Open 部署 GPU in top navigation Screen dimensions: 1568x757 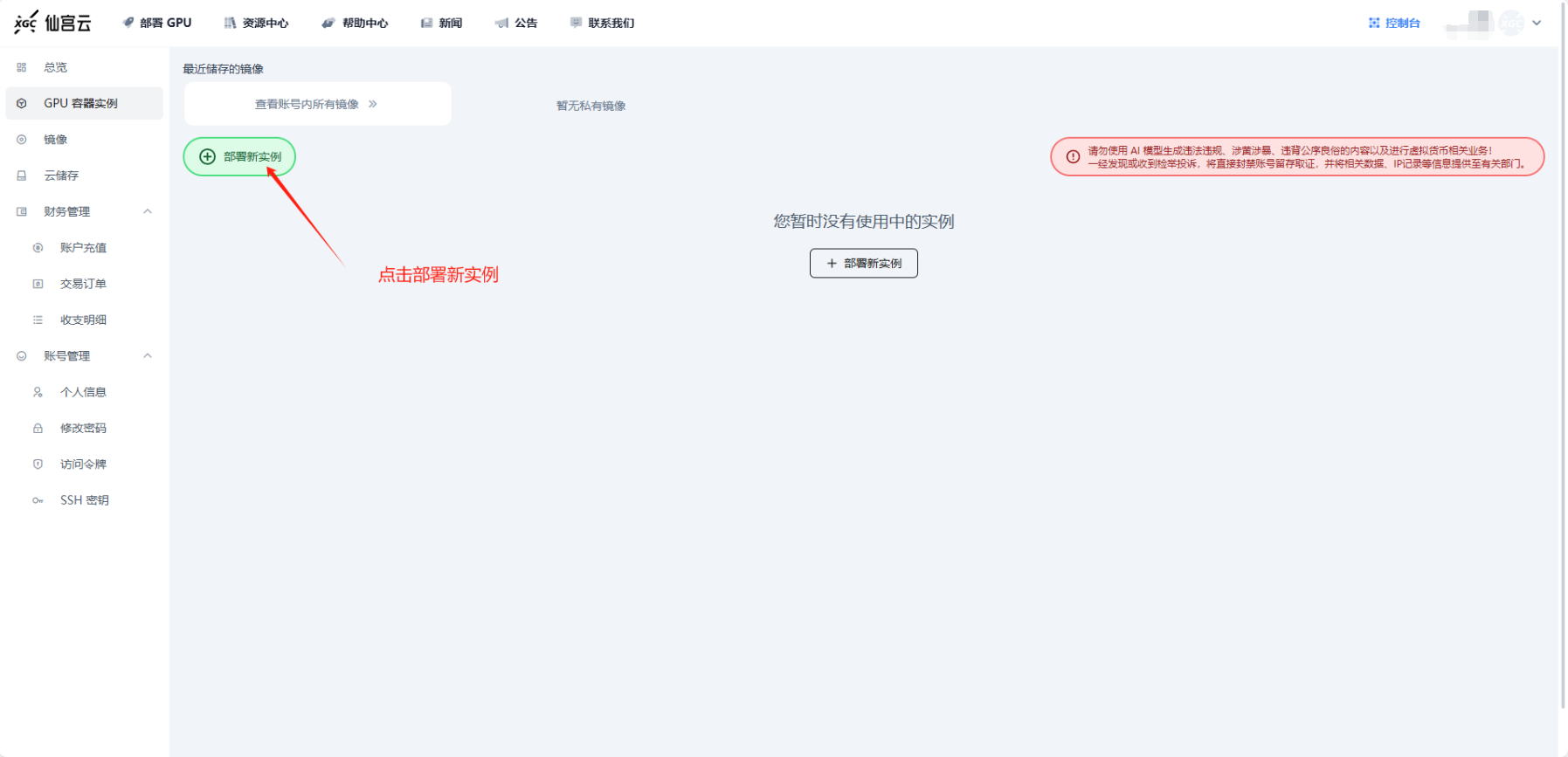(x=157, y=23)
